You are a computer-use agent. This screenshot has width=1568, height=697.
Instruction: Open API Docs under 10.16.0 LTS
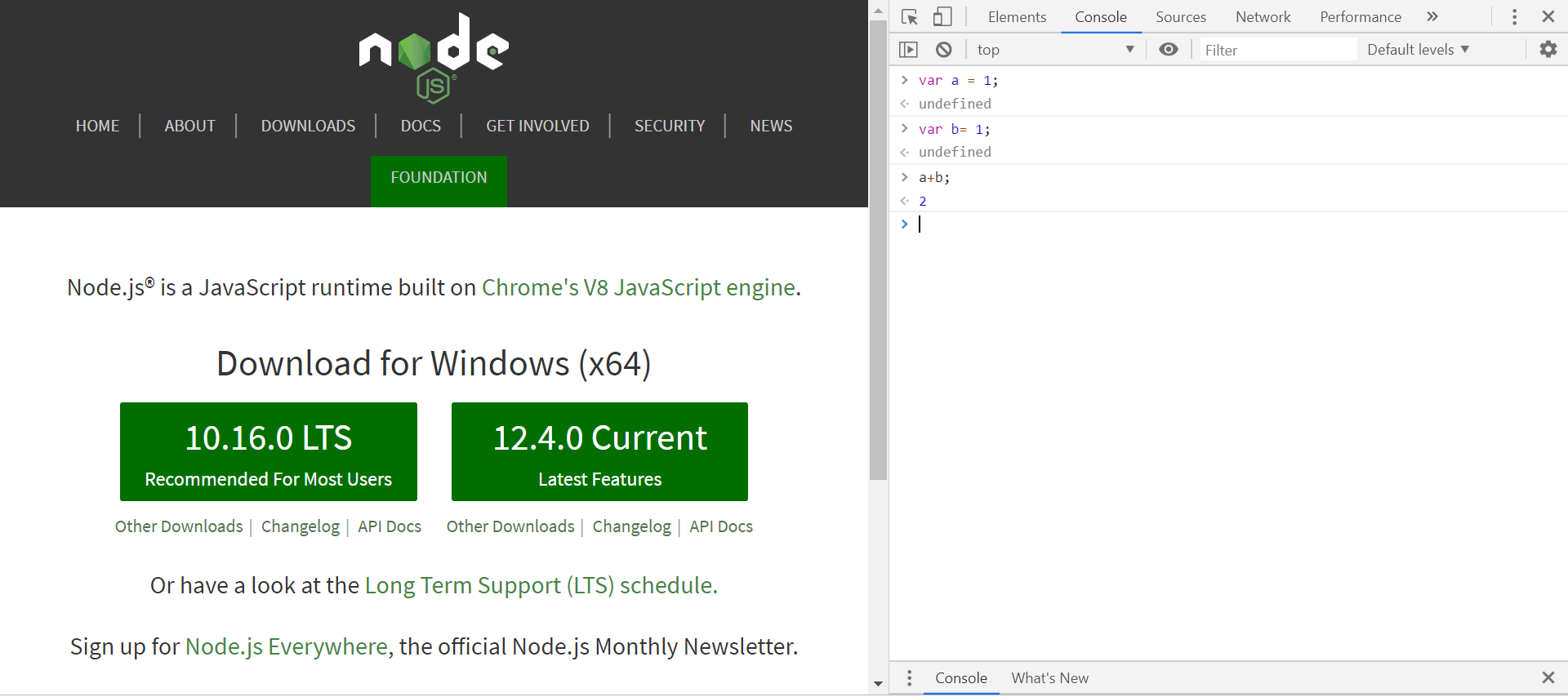[x=390, y=526]
